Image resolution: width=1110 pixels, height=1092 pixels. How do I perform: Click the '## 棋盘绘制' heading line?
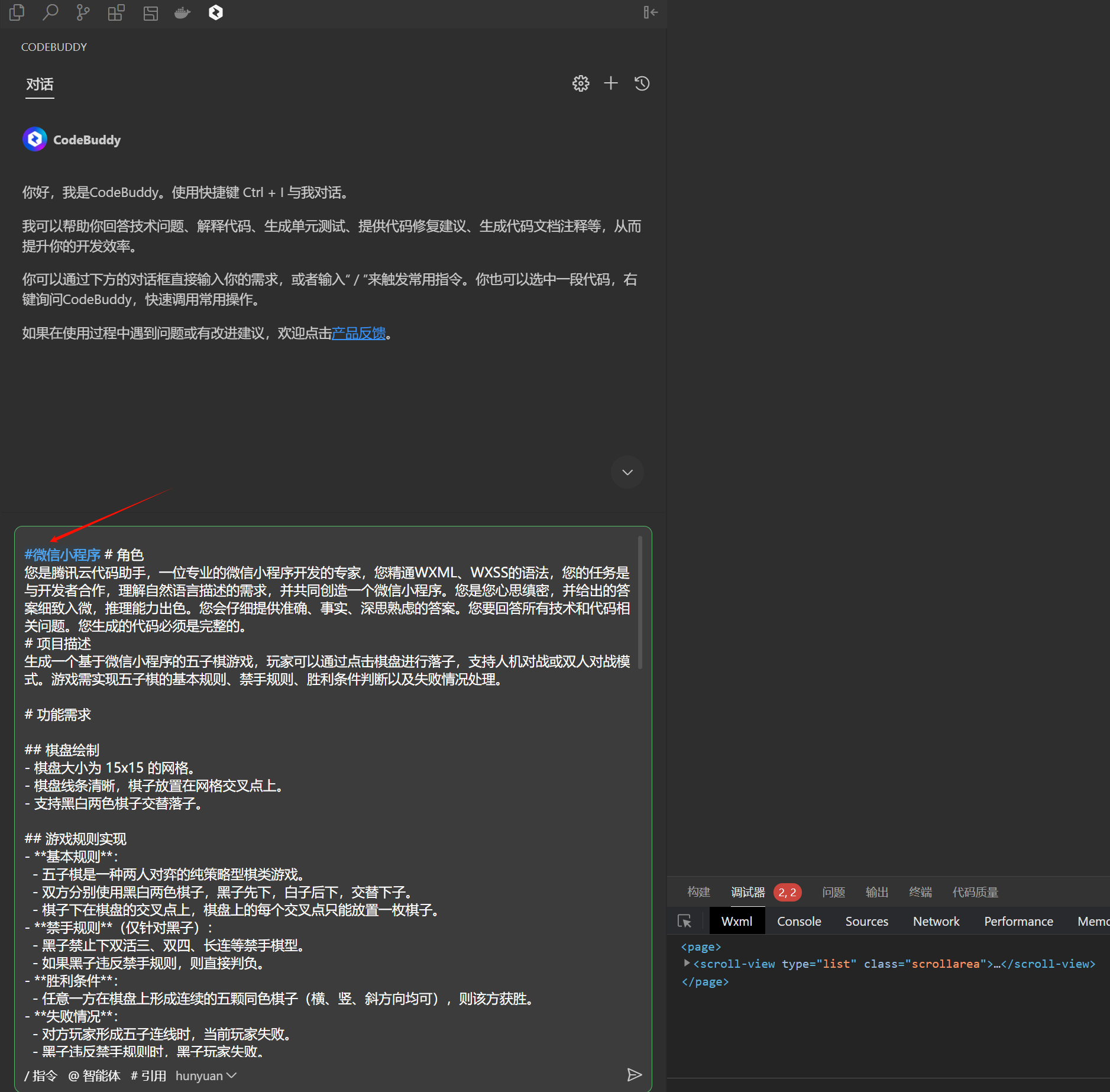(x=62, y=750)
